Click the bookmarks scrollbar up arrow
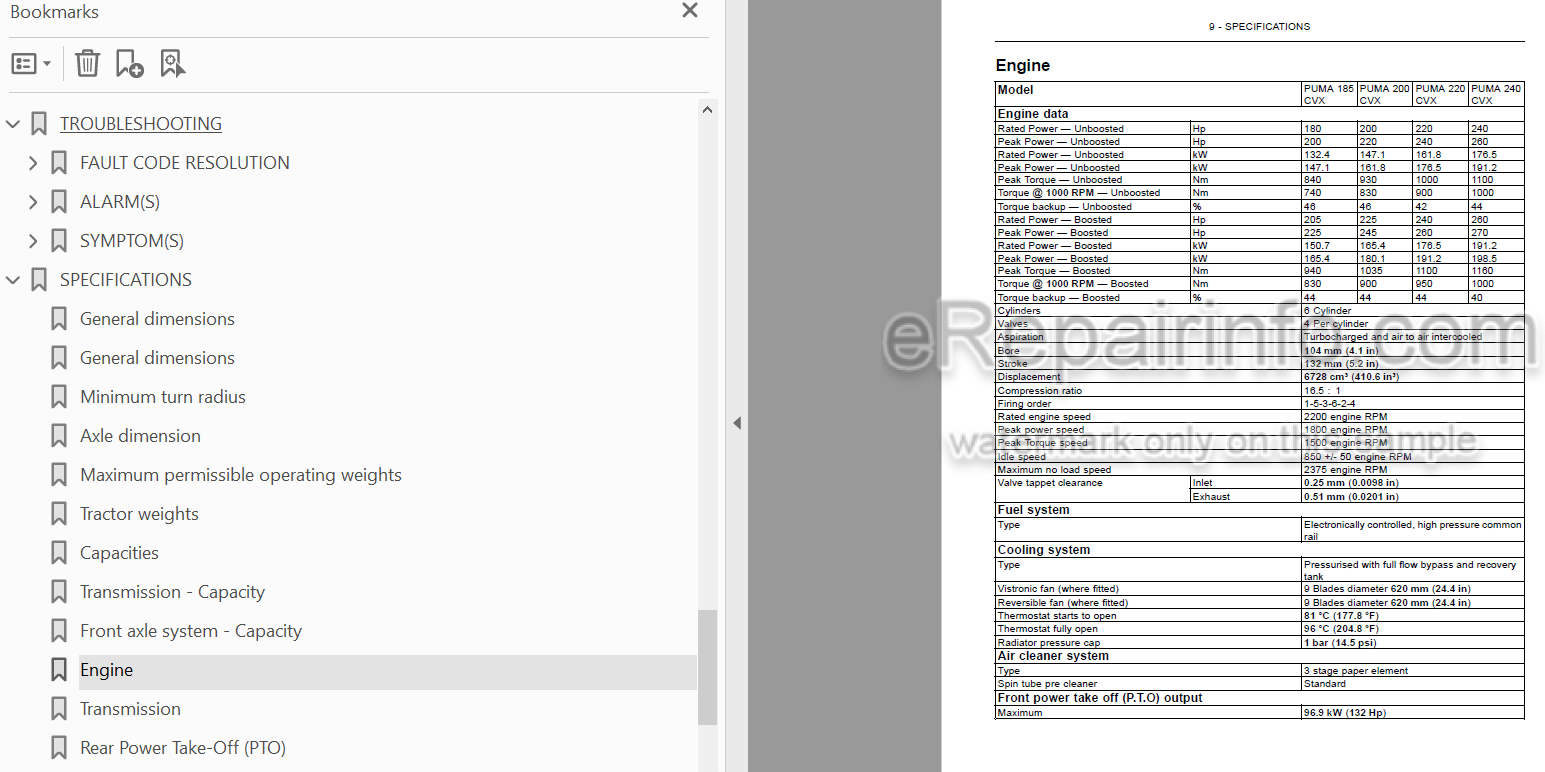 point(707,110)
